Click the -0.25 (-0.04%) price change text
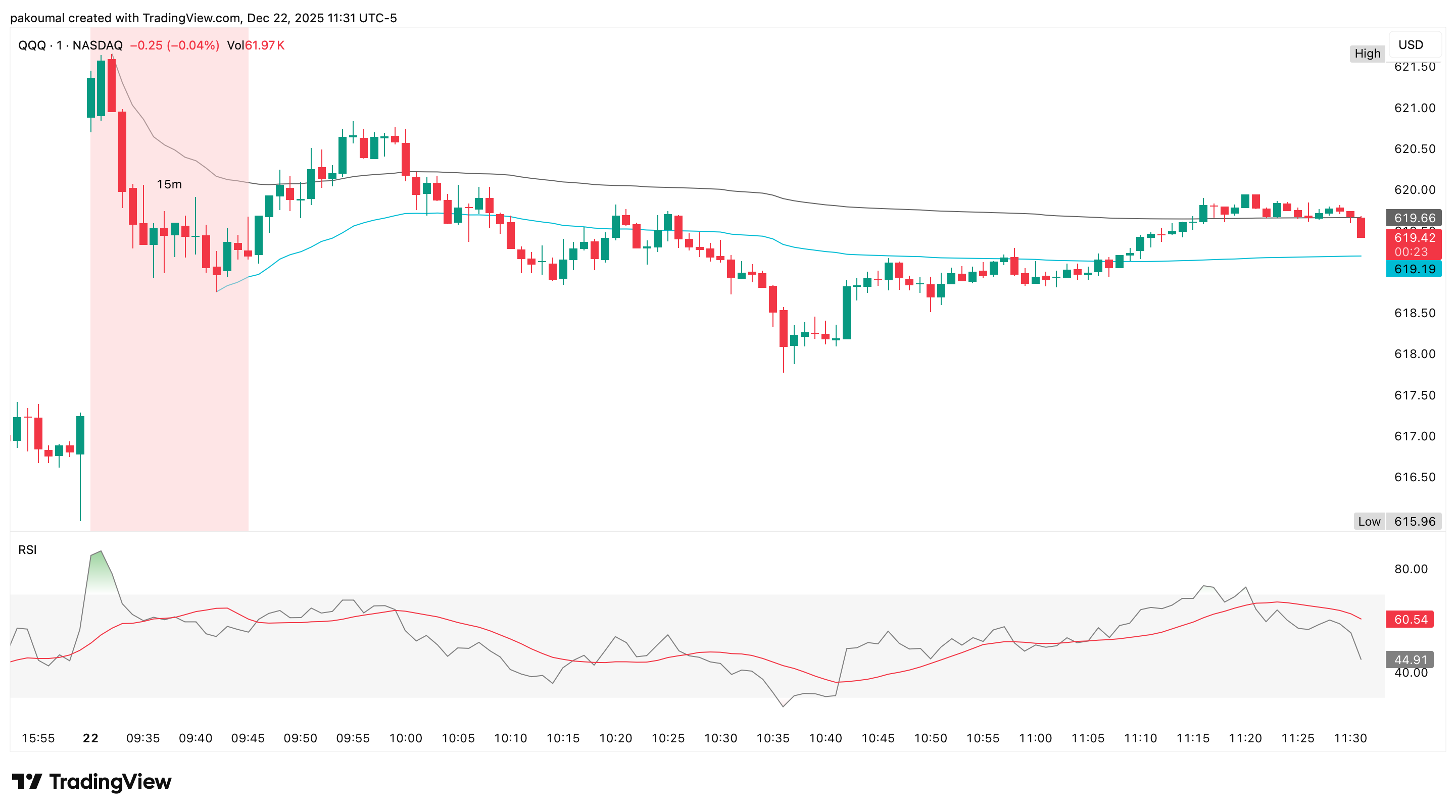 tap(174, 45)
